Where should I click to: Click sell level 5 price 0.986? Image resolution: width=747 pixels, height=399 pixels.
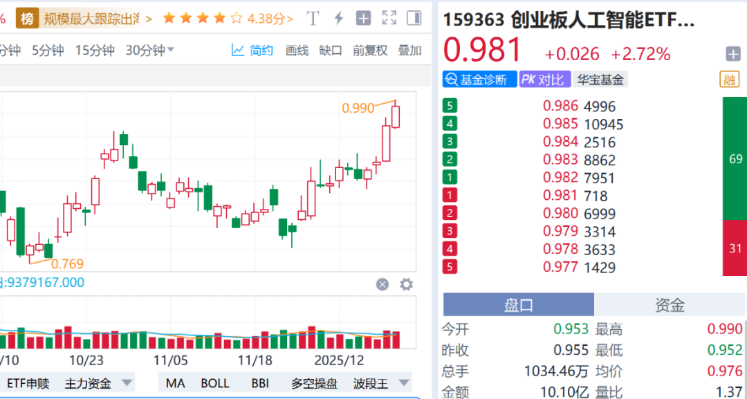tap(560, 106)
